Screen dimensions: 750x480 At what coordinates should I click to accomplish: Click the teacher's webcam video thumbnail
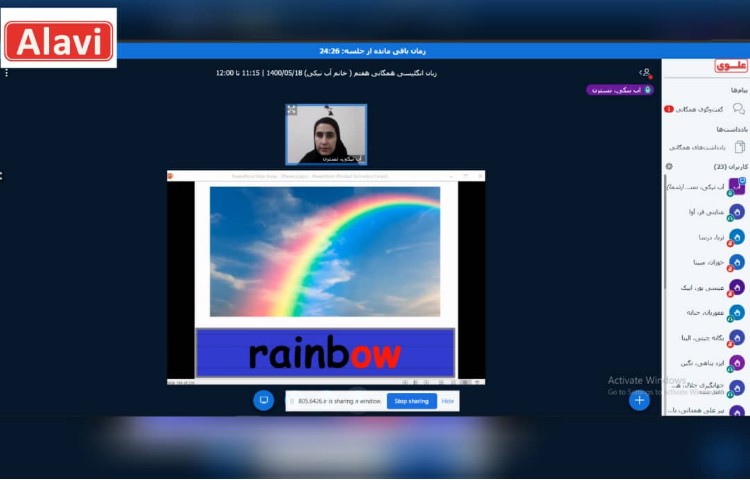click(x=326, y=134)
